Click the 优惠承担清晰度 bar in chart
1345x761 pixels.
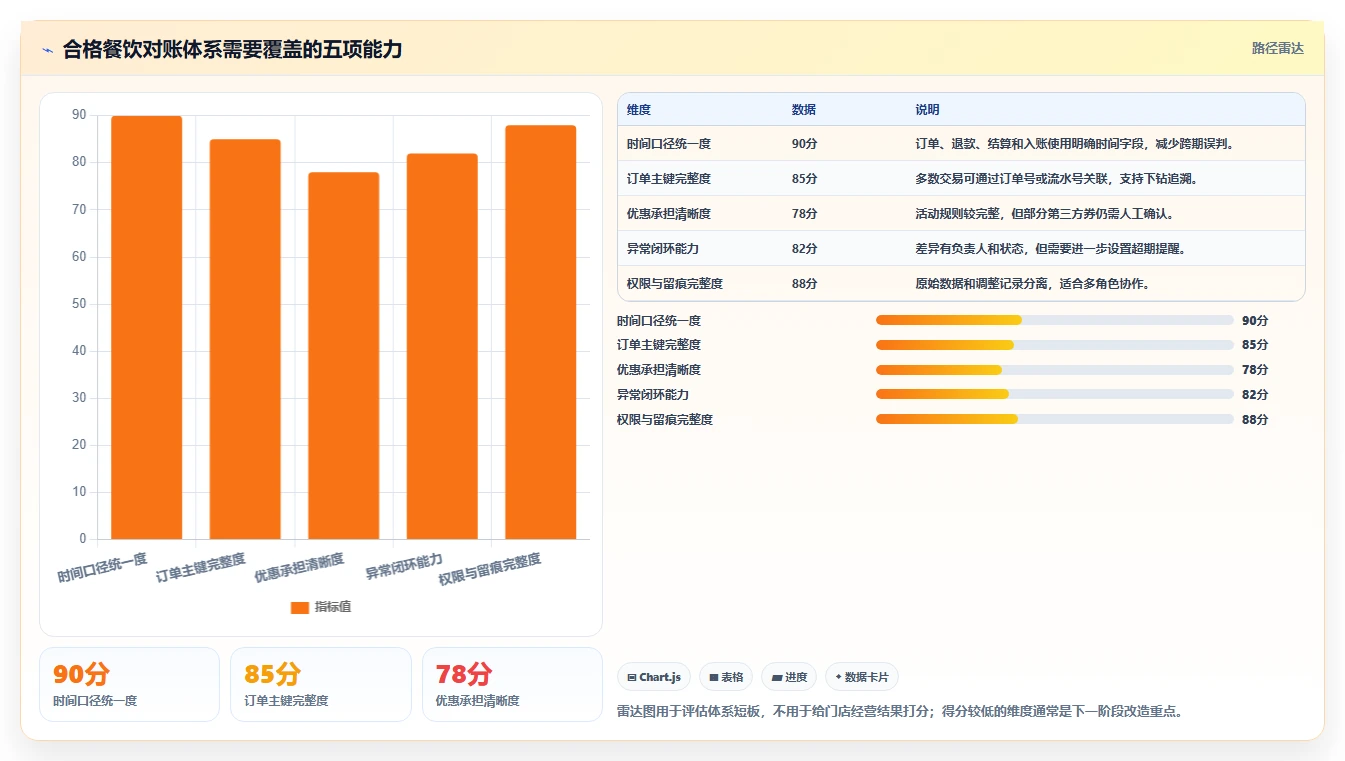click(x=343, y=355)
